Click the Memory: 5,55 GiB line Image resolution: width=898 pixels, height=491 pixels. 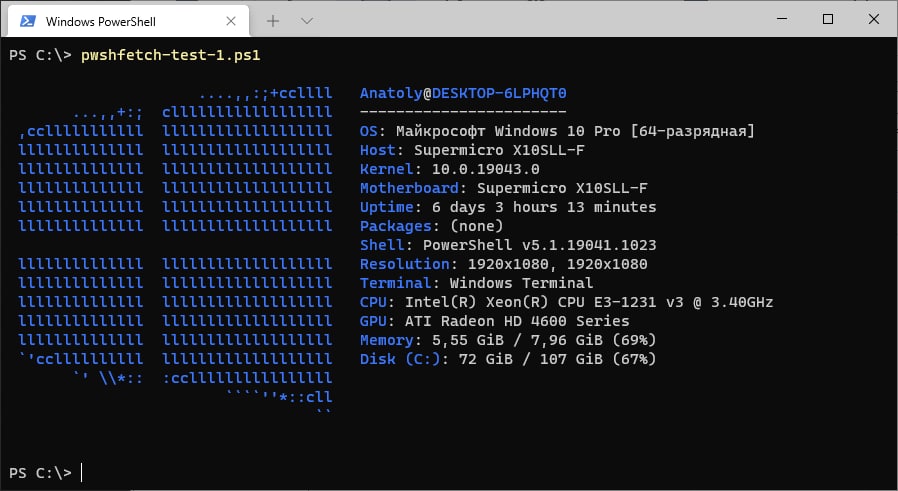click(x=508, y=340)
